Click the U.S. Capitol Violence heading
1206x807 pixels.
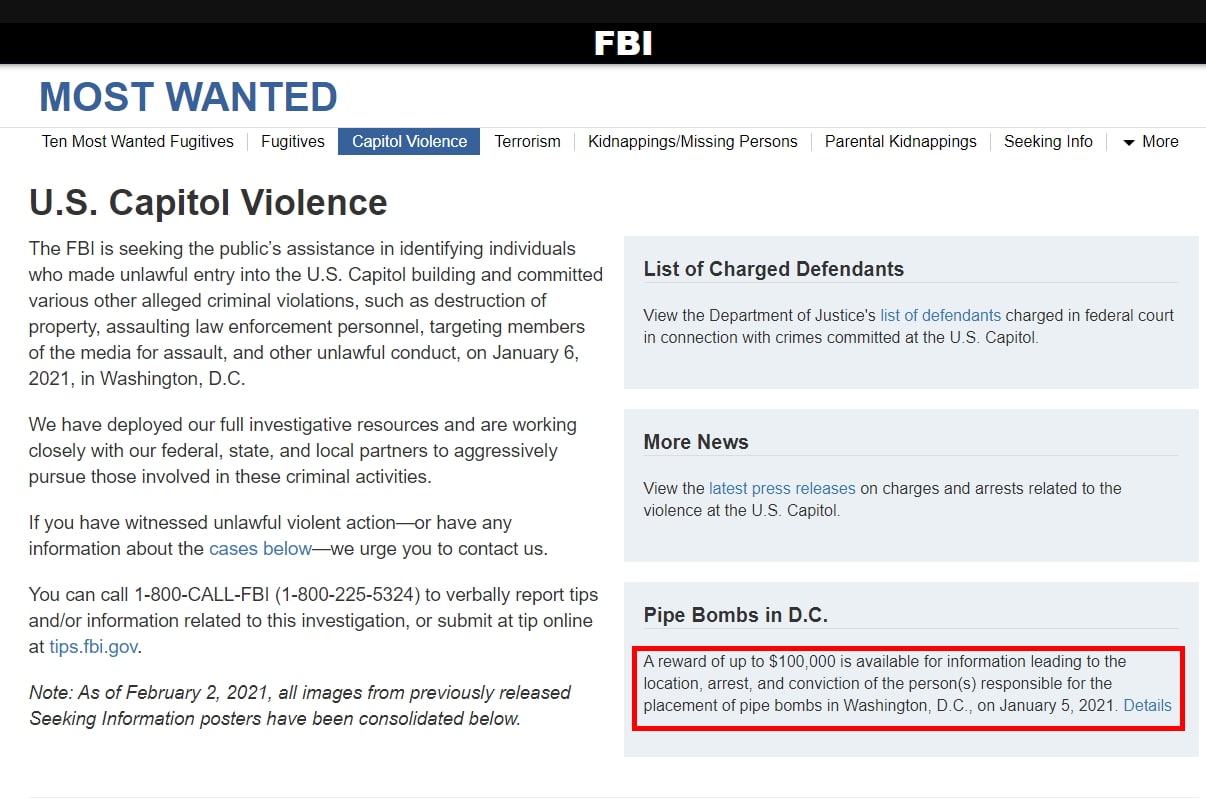[208, 202]
